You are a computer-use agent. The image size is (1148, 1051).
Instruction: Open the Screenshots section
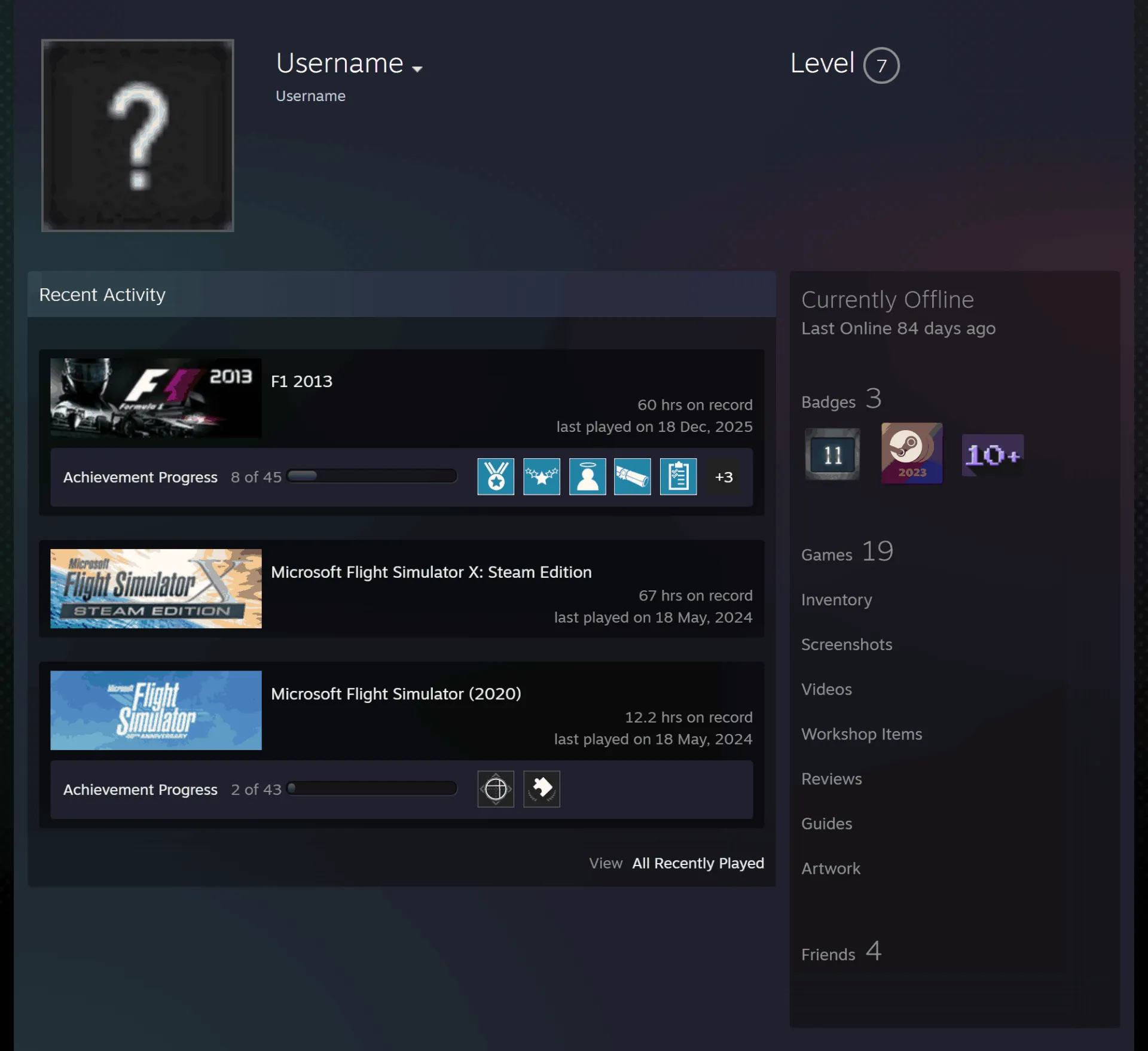[847, 644]
